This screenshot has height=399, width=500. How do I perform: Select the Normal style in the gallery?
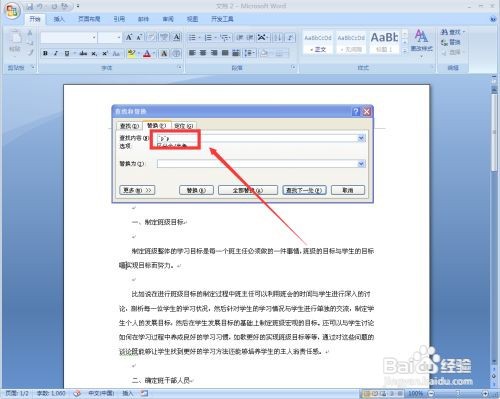(318, 42)
